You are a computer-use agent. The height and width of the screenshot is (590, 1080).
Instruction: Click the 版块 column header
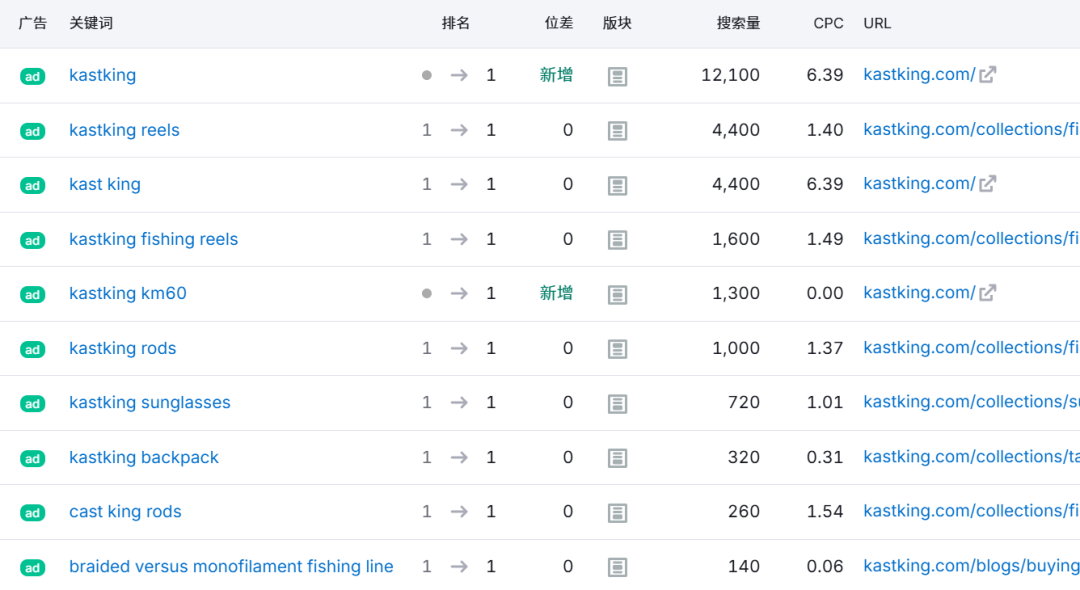(617, 23)
